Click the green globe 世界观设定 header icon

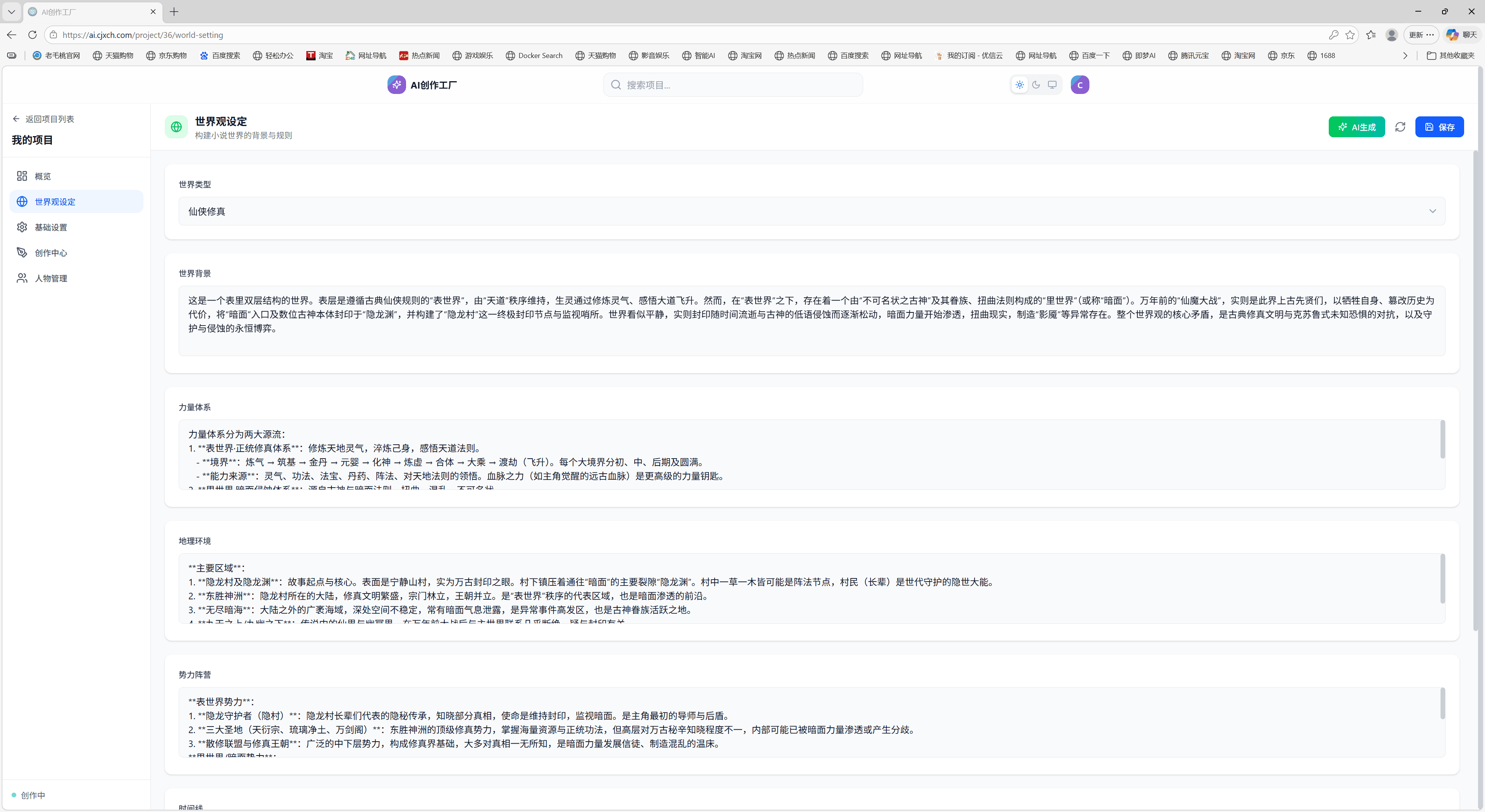tap(176, 127)
